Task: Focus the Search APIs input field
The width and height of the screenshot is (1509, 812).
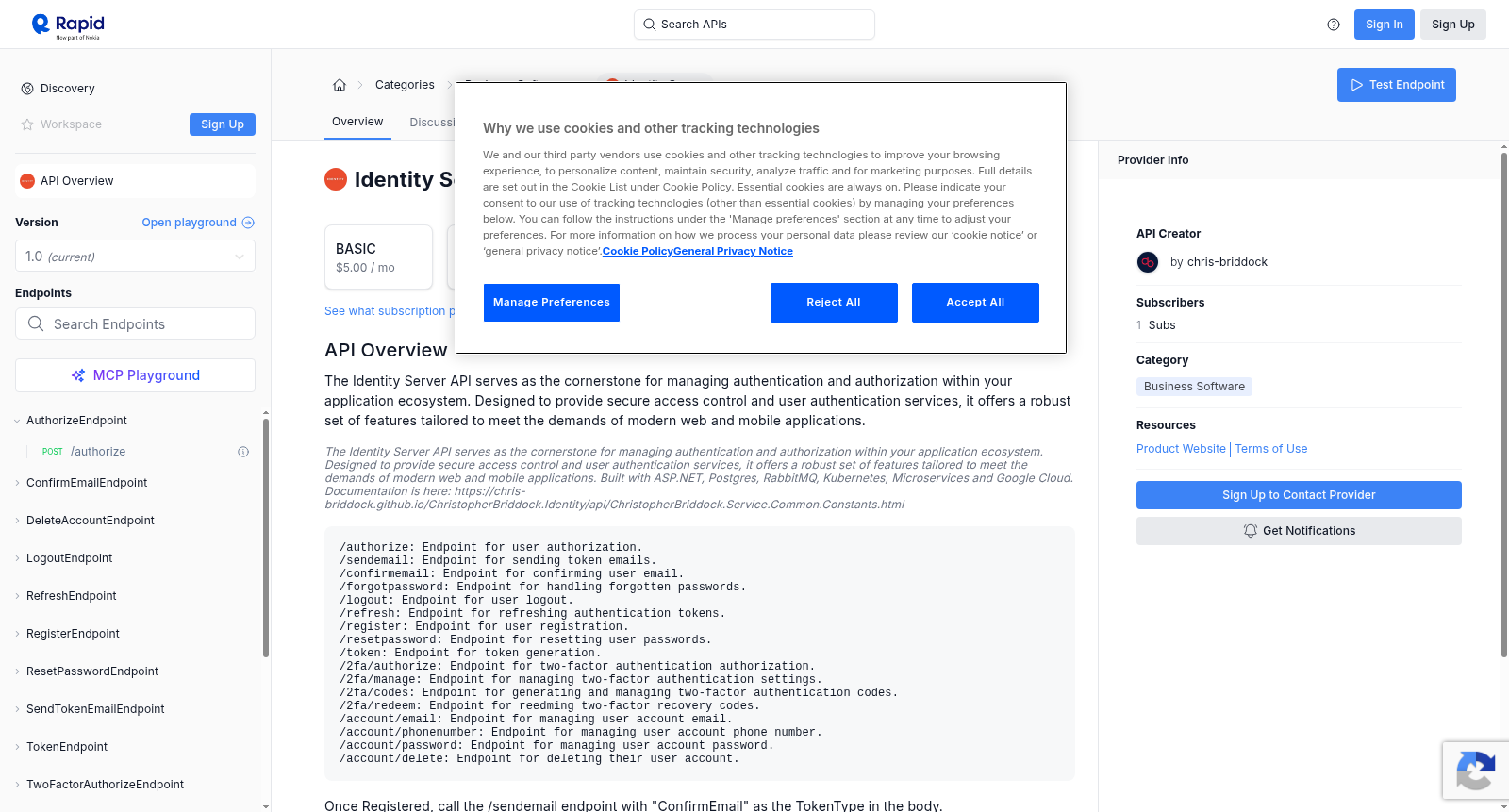Action: coord(754,25)
